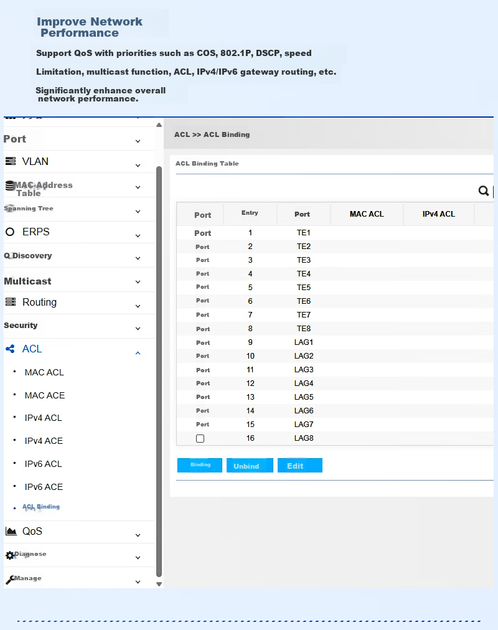Select the TE8 table cell
498x630 pixels.
click(303, 328)
